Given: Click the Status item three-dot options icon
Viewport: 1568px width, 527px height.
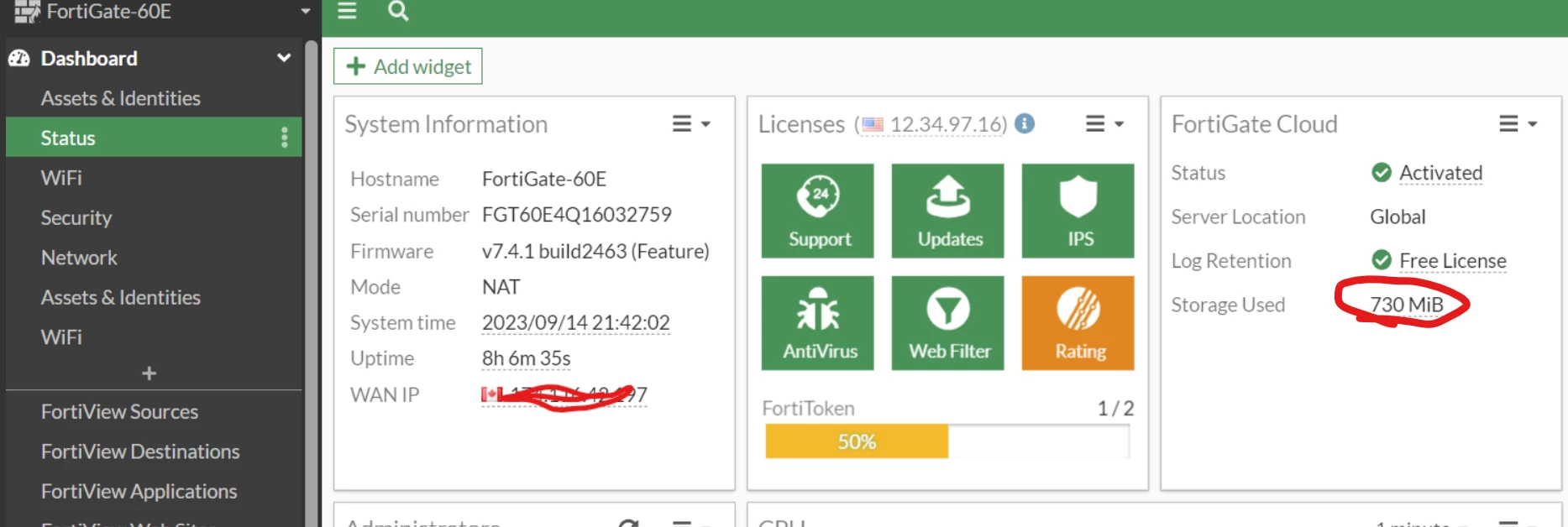Looking at the screenshot, I should (285, 138).
